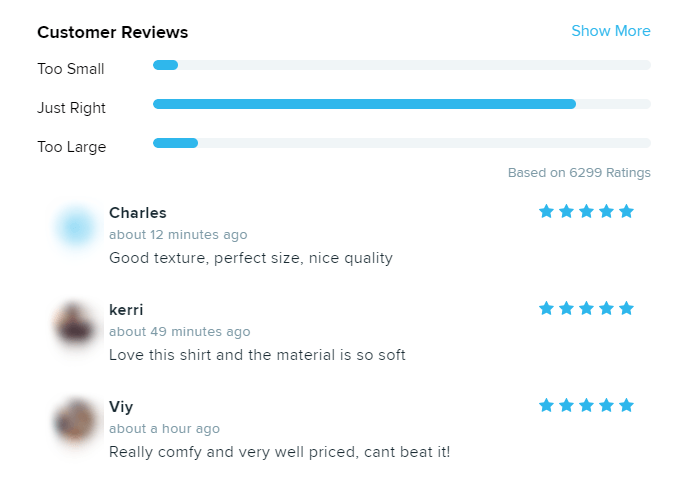Click the reviewer name Charles
Screen dimensions: 700x483
pos(138,213)
